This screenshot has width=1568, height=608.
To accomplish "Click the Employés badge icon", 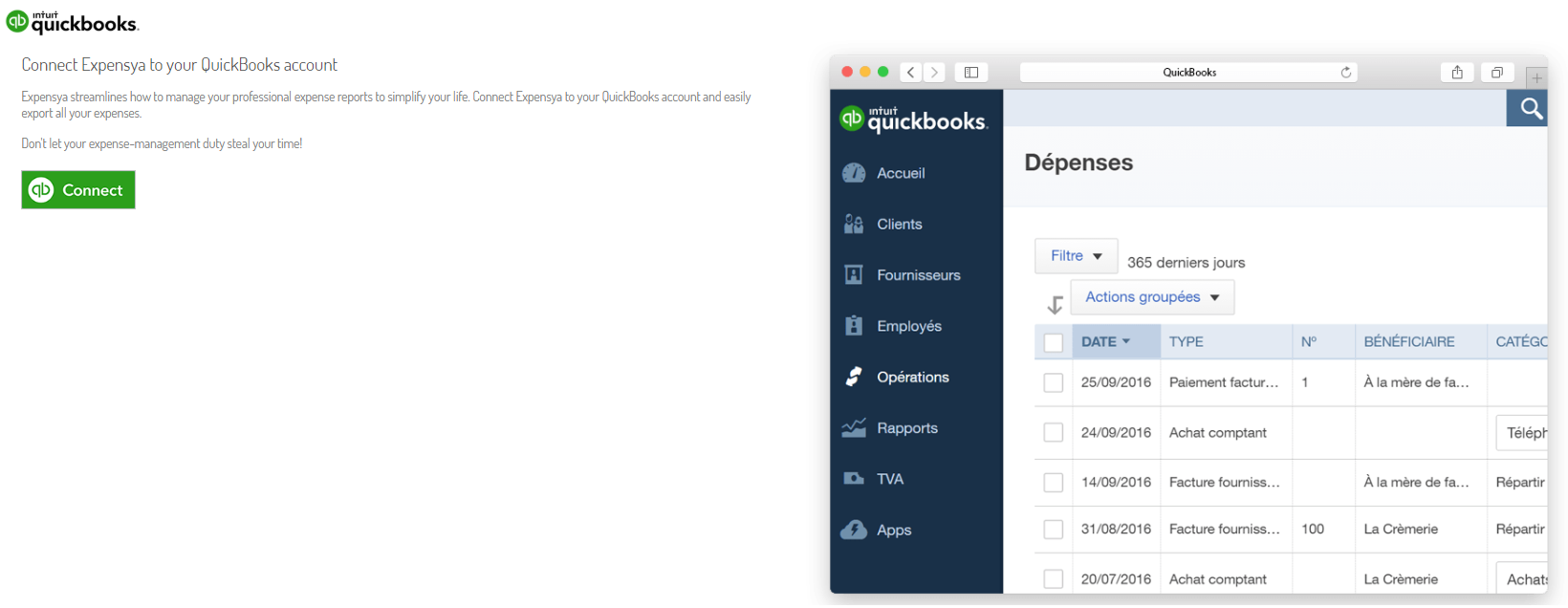I will (x=854, y=326).
